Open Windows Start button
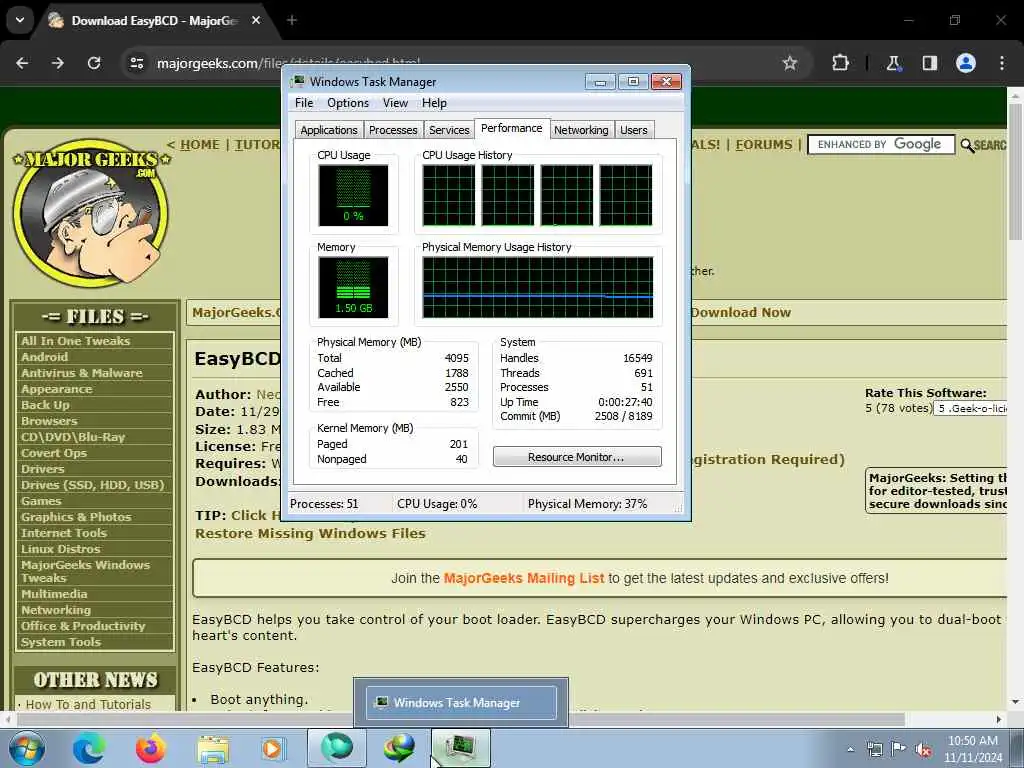Screen dimensions: 1024x768 [27, 748]
